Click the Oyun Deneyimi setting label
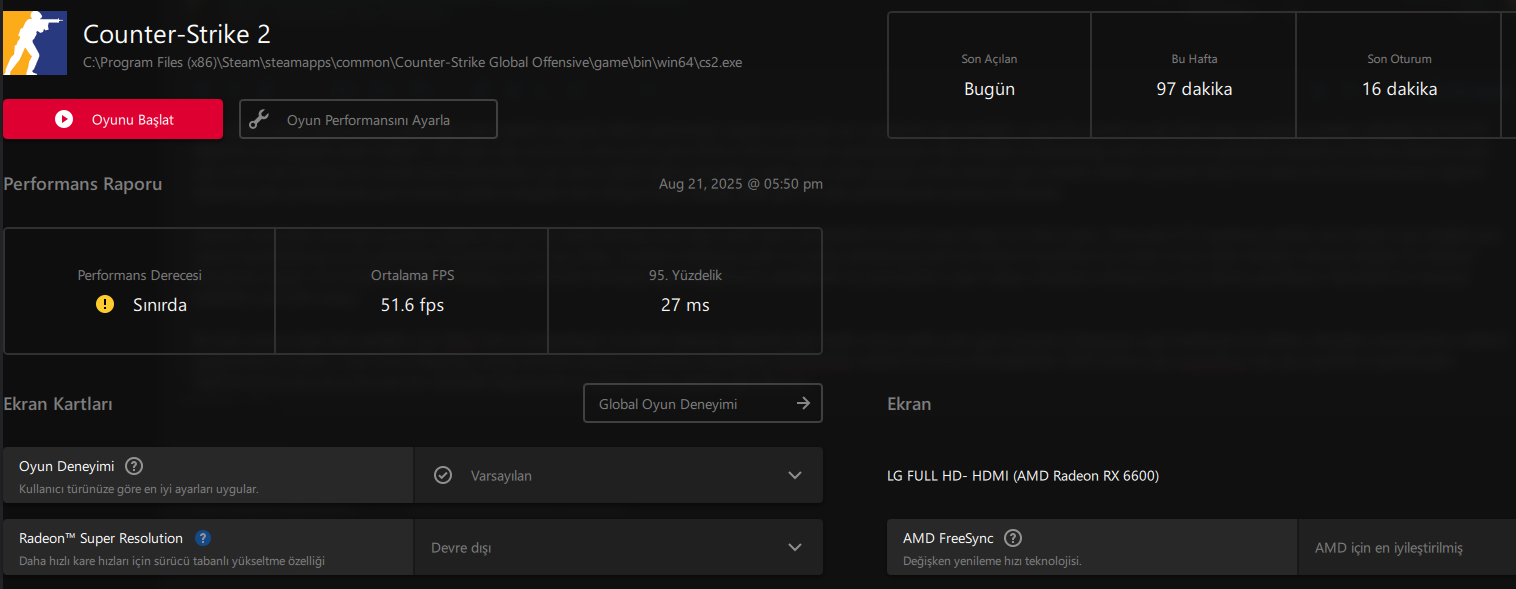Viewport: 1516px width, 589px height. pyautogui.click(x=66, y=466)
